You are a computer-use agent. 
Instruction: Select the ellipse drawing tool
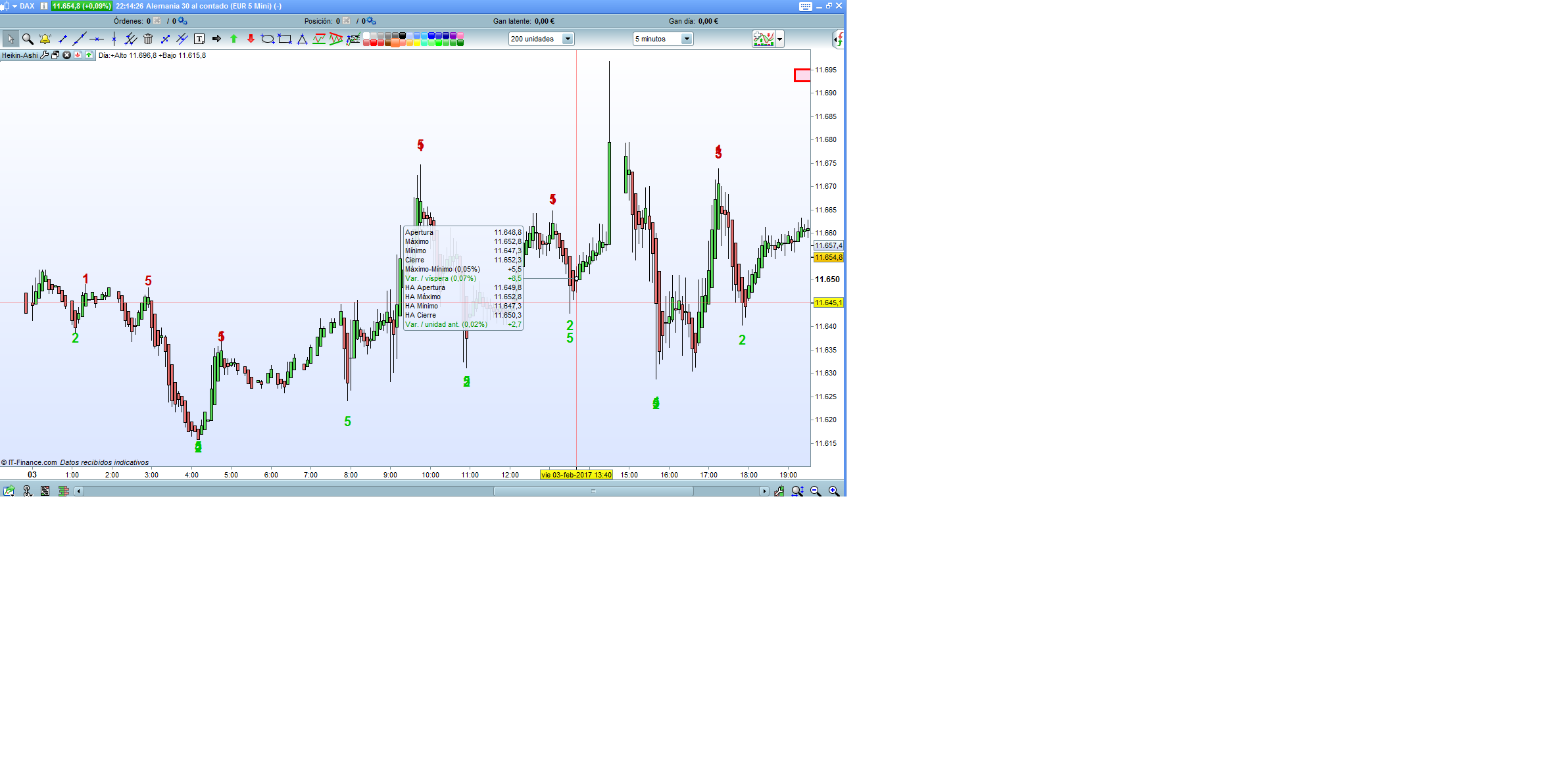(267, 39)
